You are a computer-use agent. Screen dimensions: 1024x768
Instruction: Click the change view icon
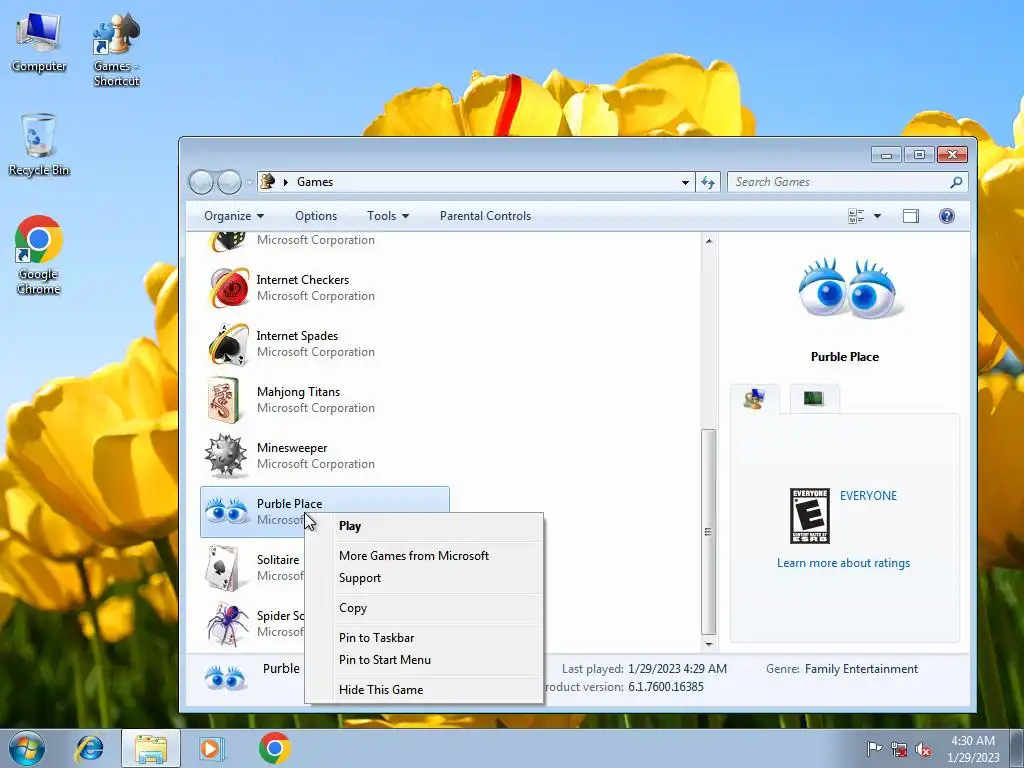[856, 216]
